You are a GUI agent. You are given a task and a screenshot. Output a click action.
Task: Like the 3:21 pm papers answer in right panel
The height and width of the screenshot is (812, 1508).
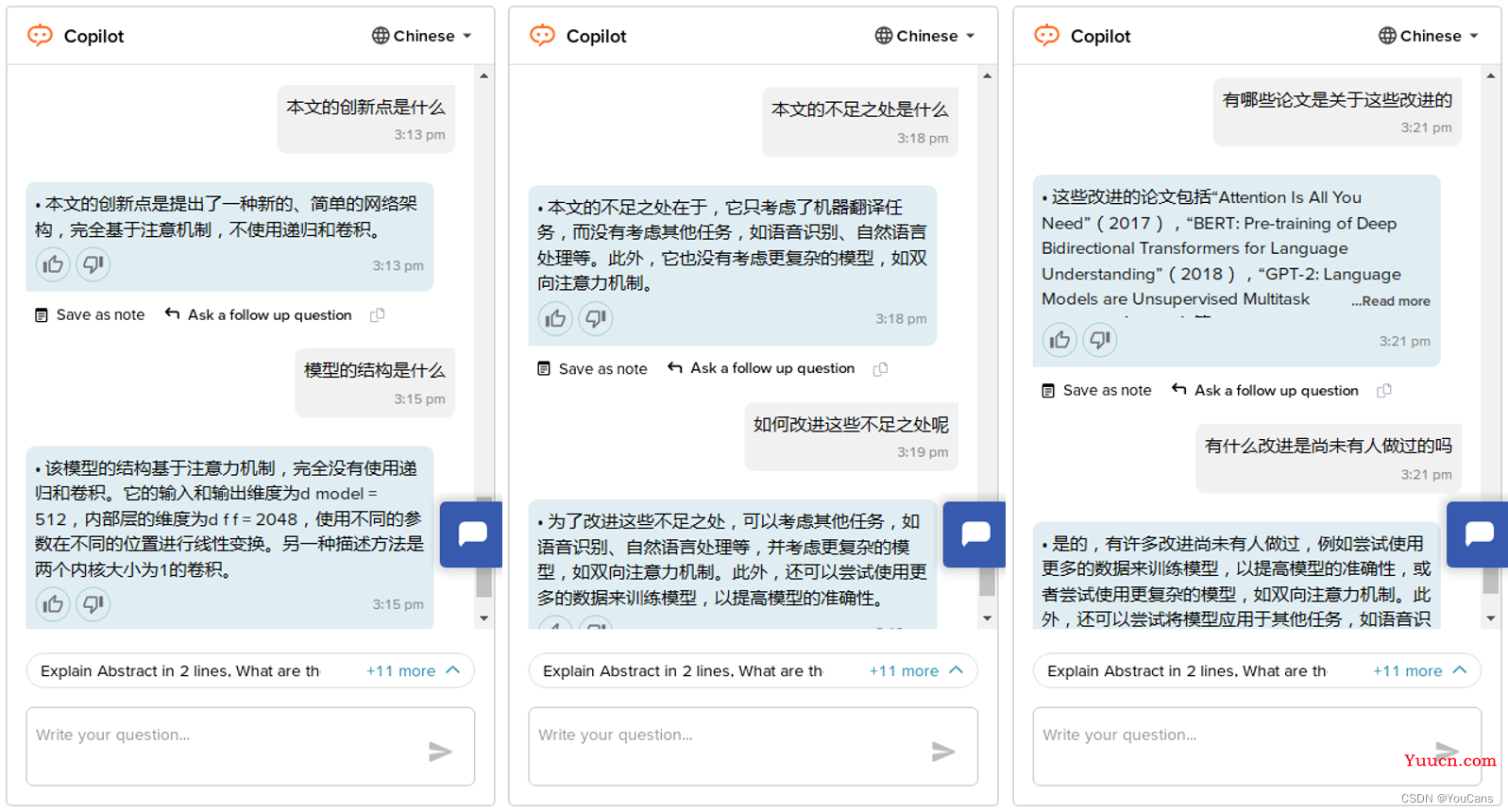pyautogui.click(x=1059, y=340)
